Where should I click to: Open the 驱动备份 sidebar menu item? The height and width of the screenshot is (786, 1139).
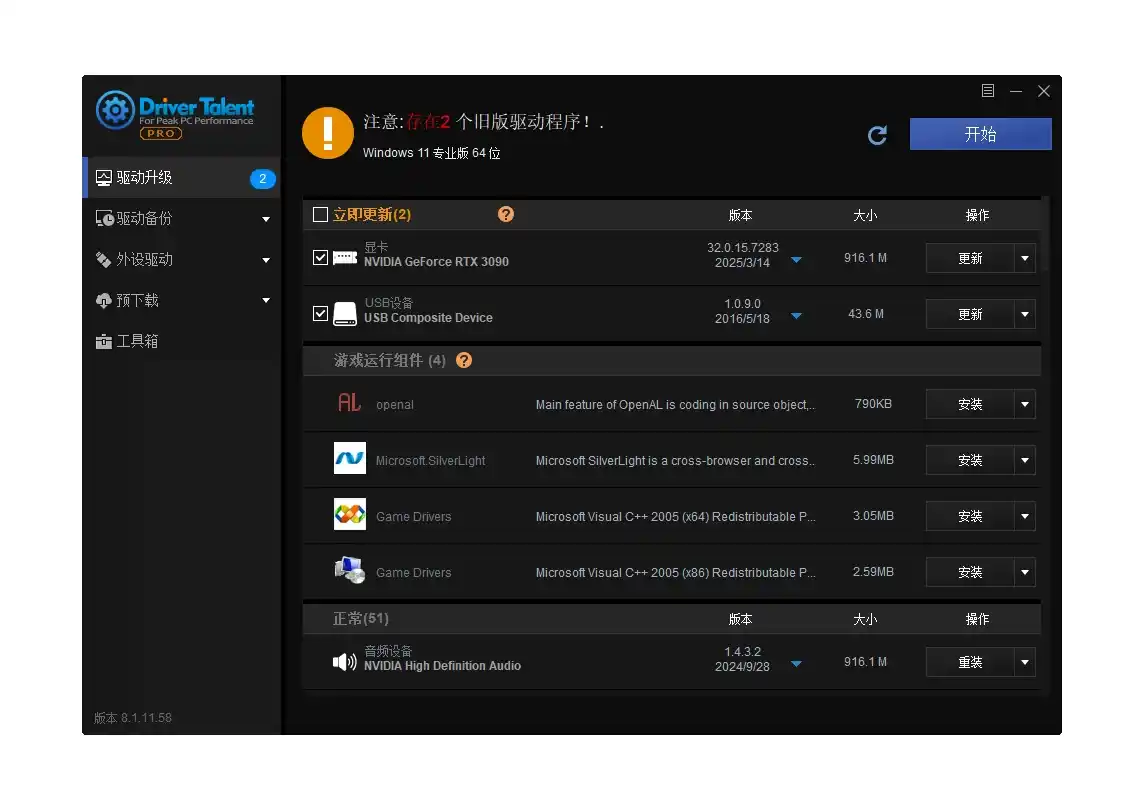pyautogui.click(x=182, y=219)
